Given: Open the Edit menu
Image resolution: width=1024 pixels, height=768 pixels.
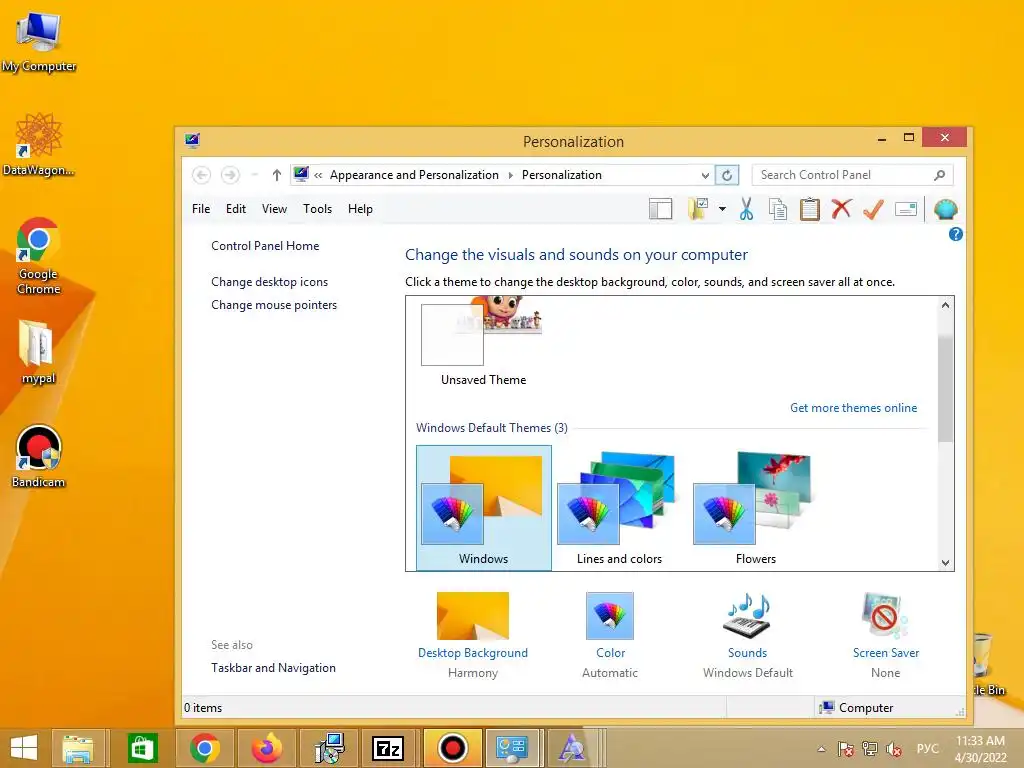Looking at the screenshot, I should click(x=236, y=209).
